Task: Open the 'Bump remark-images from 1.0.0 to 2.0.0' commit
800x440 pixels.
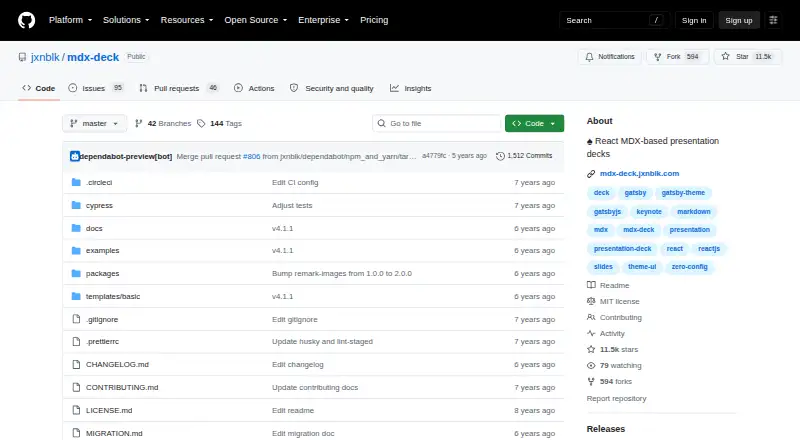Action: [x=342, y=274]
